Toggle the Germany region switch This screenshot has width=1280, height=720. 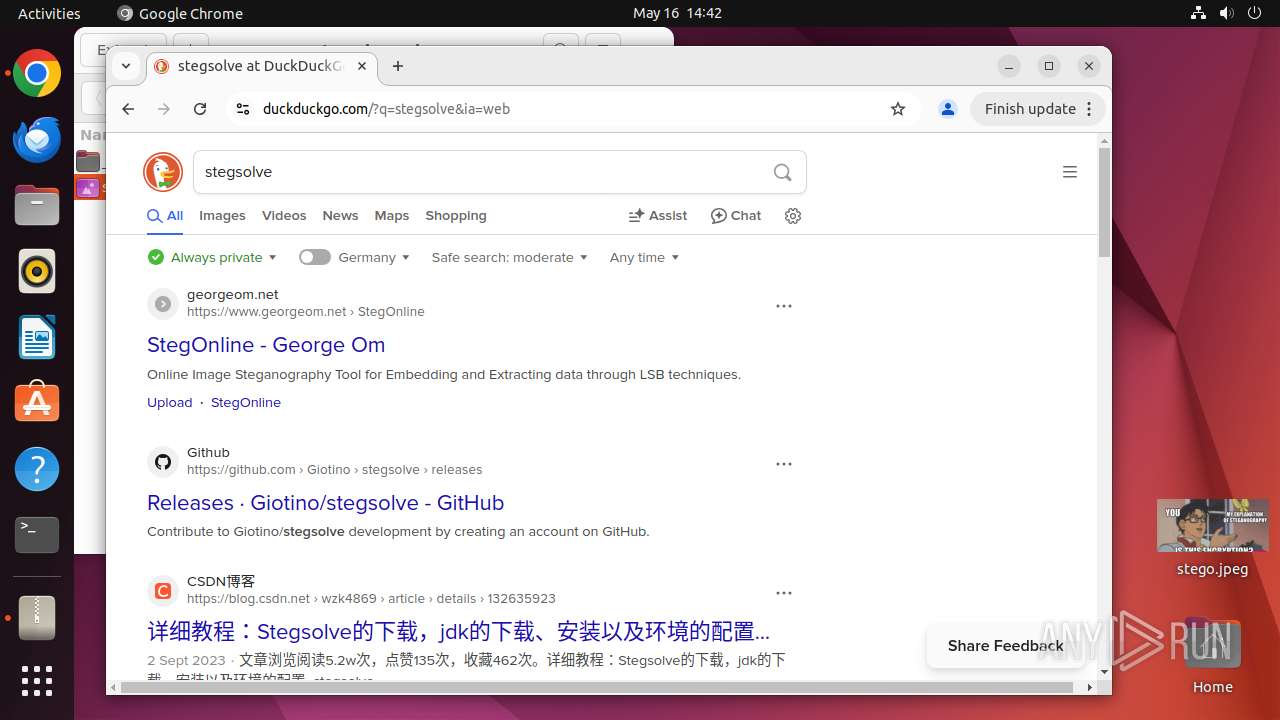(314, 257)
